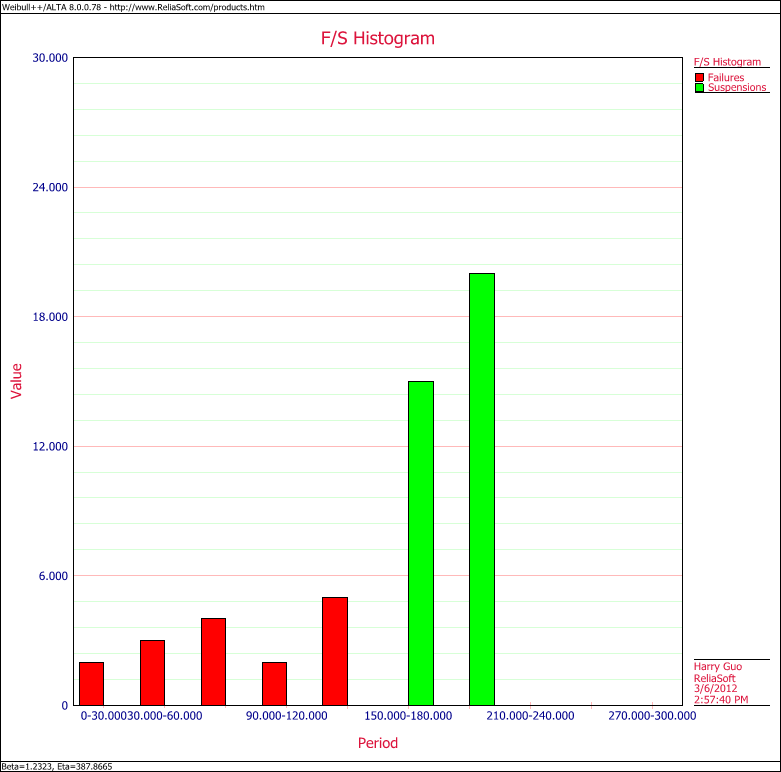Click the green Suspensions legend swatch

click(700, 87)
